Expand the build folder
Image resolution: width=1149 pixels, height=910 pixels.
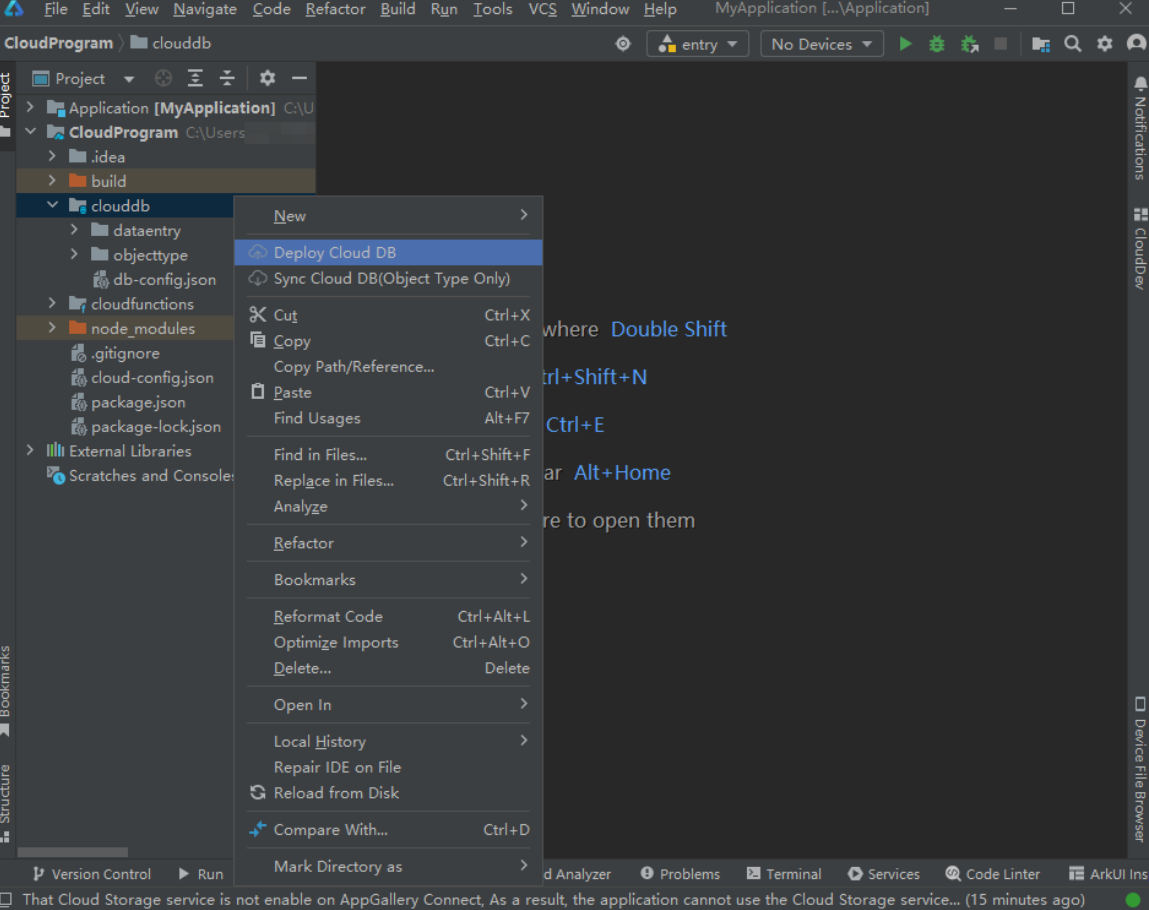click(x=52, y=181)
